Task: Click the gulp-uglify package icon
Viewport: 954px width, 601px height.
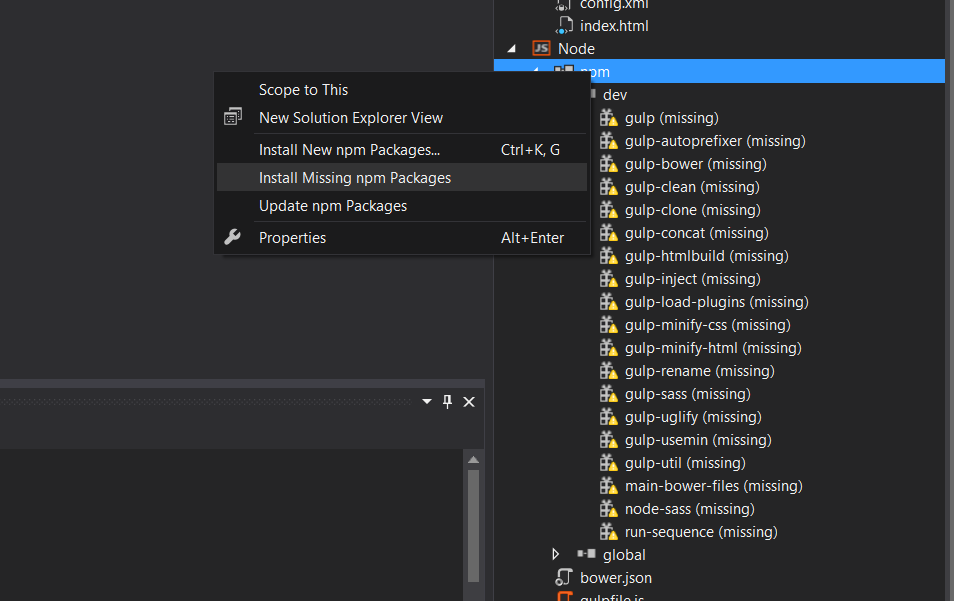Action: (x=608, y=417)
